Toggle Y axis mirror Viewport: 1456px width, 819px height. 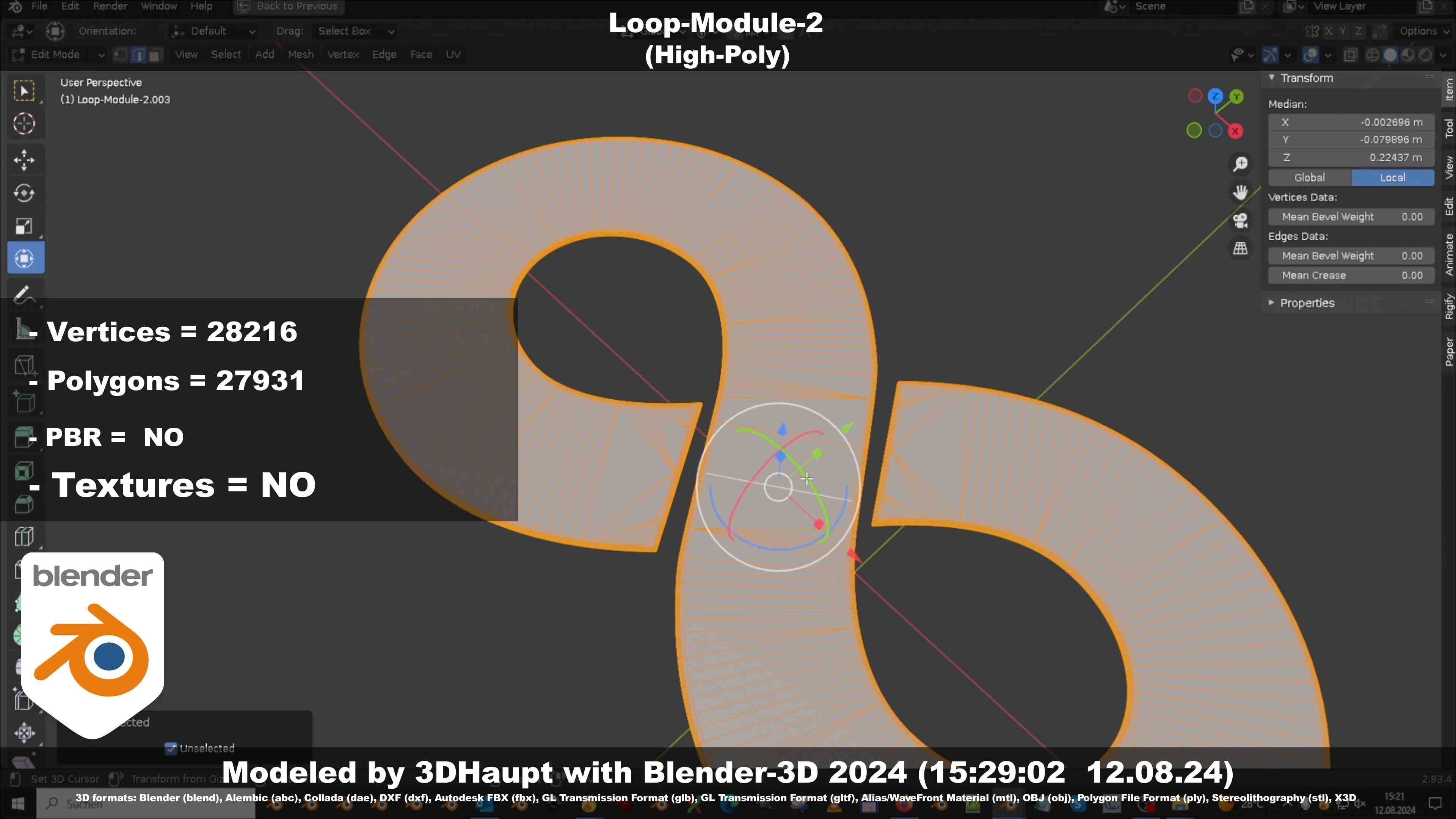(x=1343, y=31)
